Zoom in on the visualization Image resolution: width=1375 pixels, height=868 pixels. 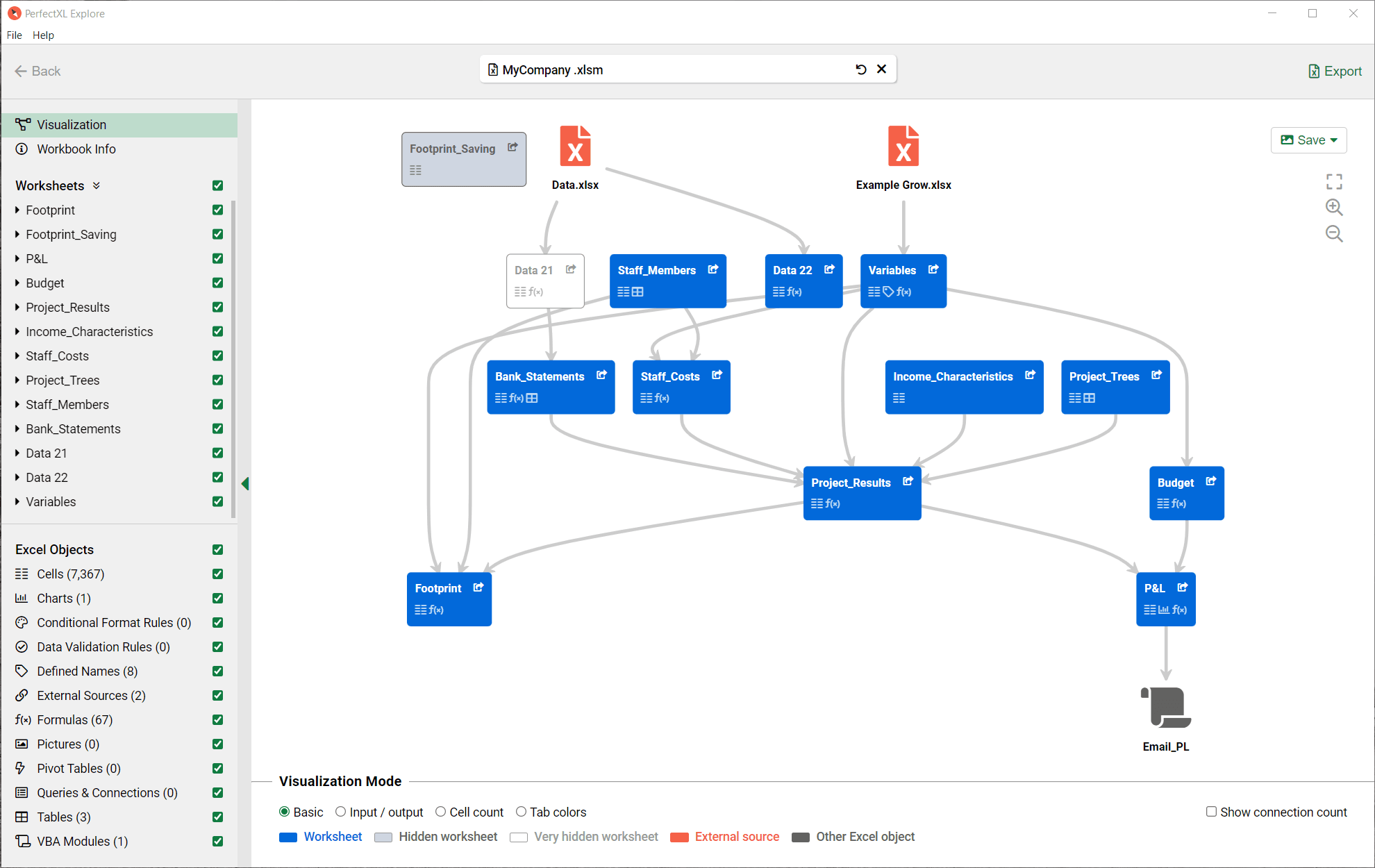(x=1334, y=207)
